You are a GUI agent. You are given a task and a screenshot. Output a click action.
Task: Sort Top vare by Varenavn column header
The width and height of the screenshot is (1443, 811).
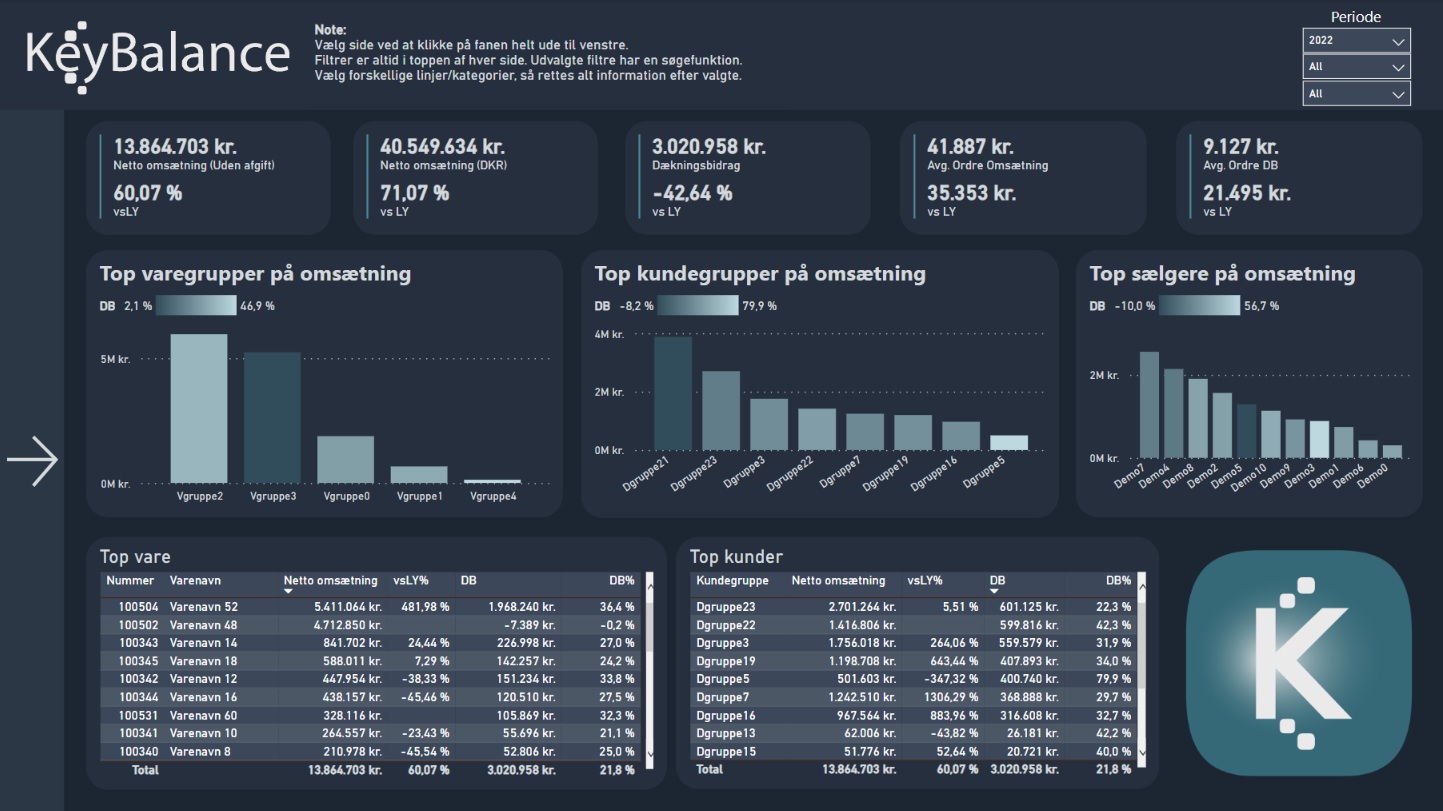click(196, 580)
